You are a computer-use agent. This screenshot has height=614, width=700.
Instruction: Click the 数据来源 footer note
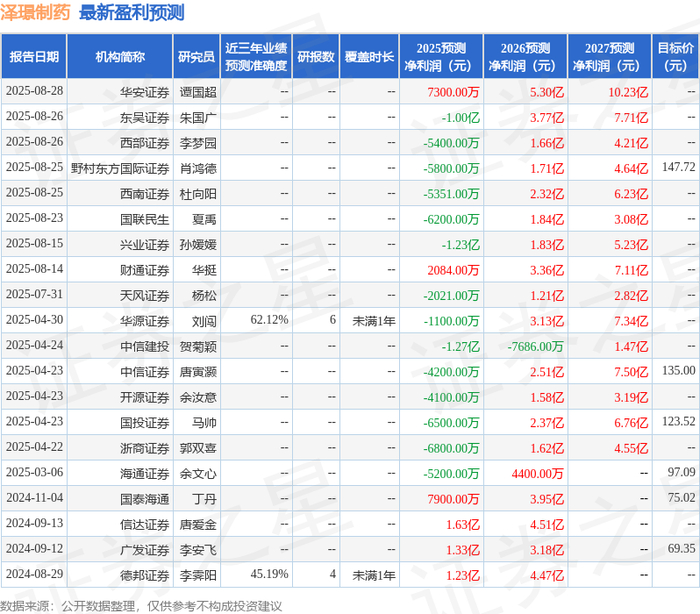tap(141, 606)
